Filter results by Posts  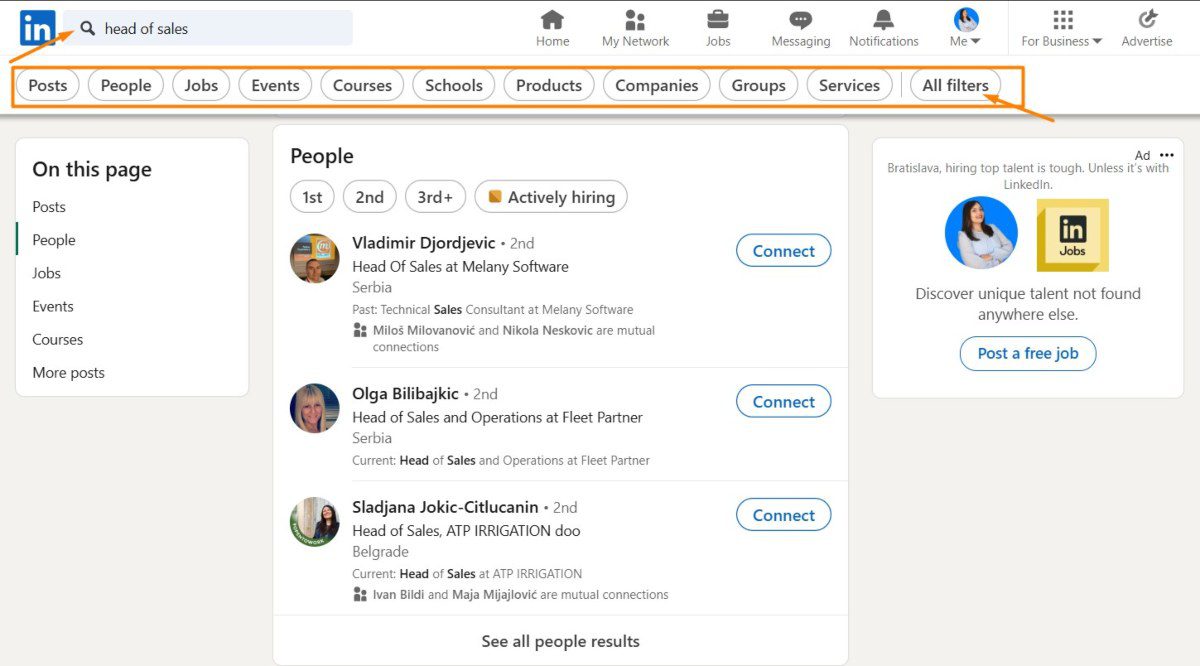(x=48, y=85)
